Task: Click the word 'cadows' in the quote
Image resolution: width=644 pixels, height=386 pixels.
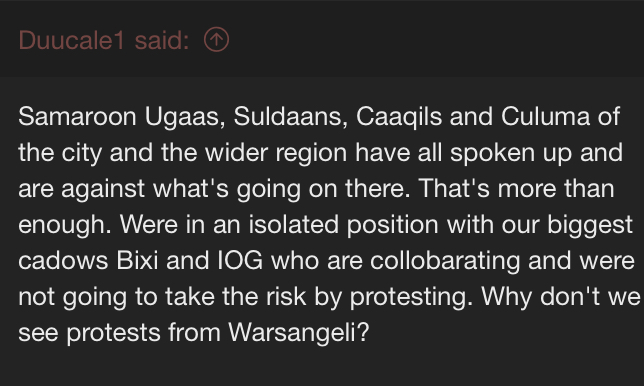Action: [x=63, y=260]
